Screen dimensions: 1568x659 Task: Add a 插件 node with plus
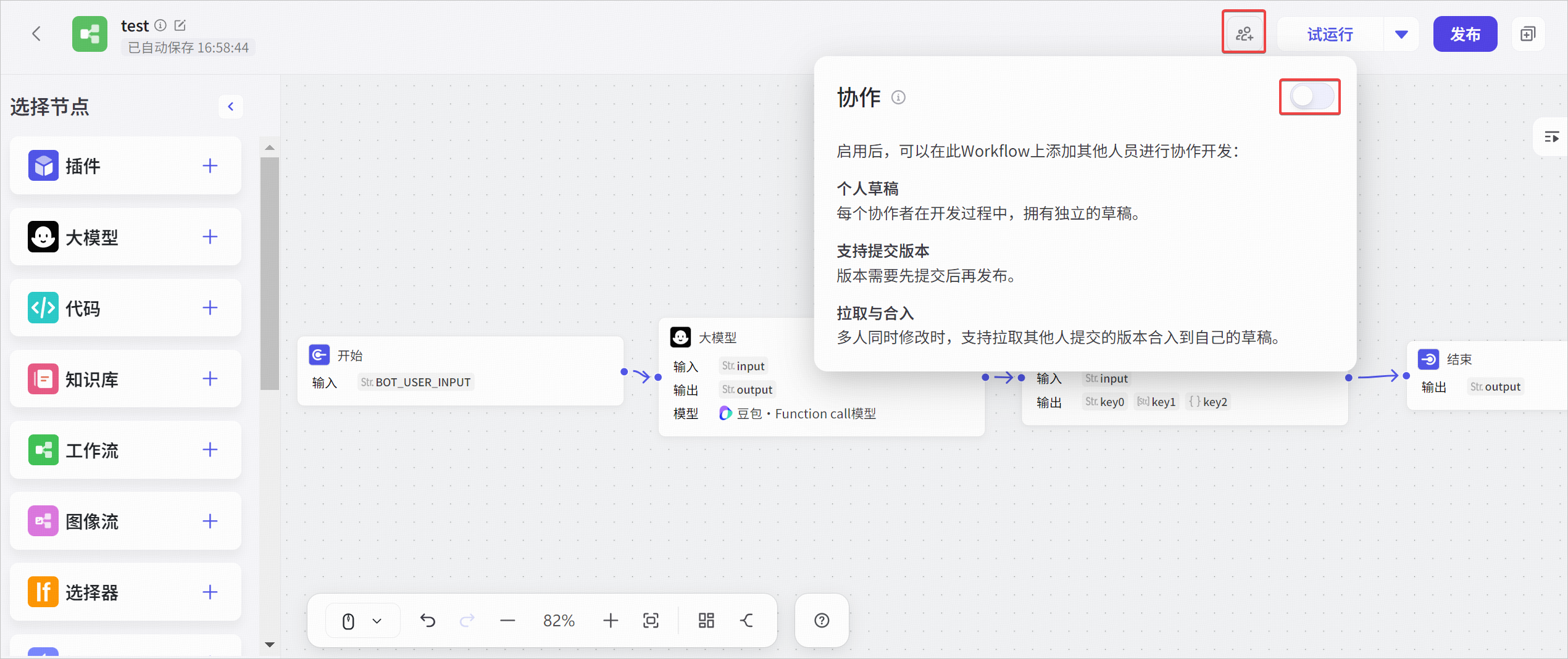(x=210, y=165)
